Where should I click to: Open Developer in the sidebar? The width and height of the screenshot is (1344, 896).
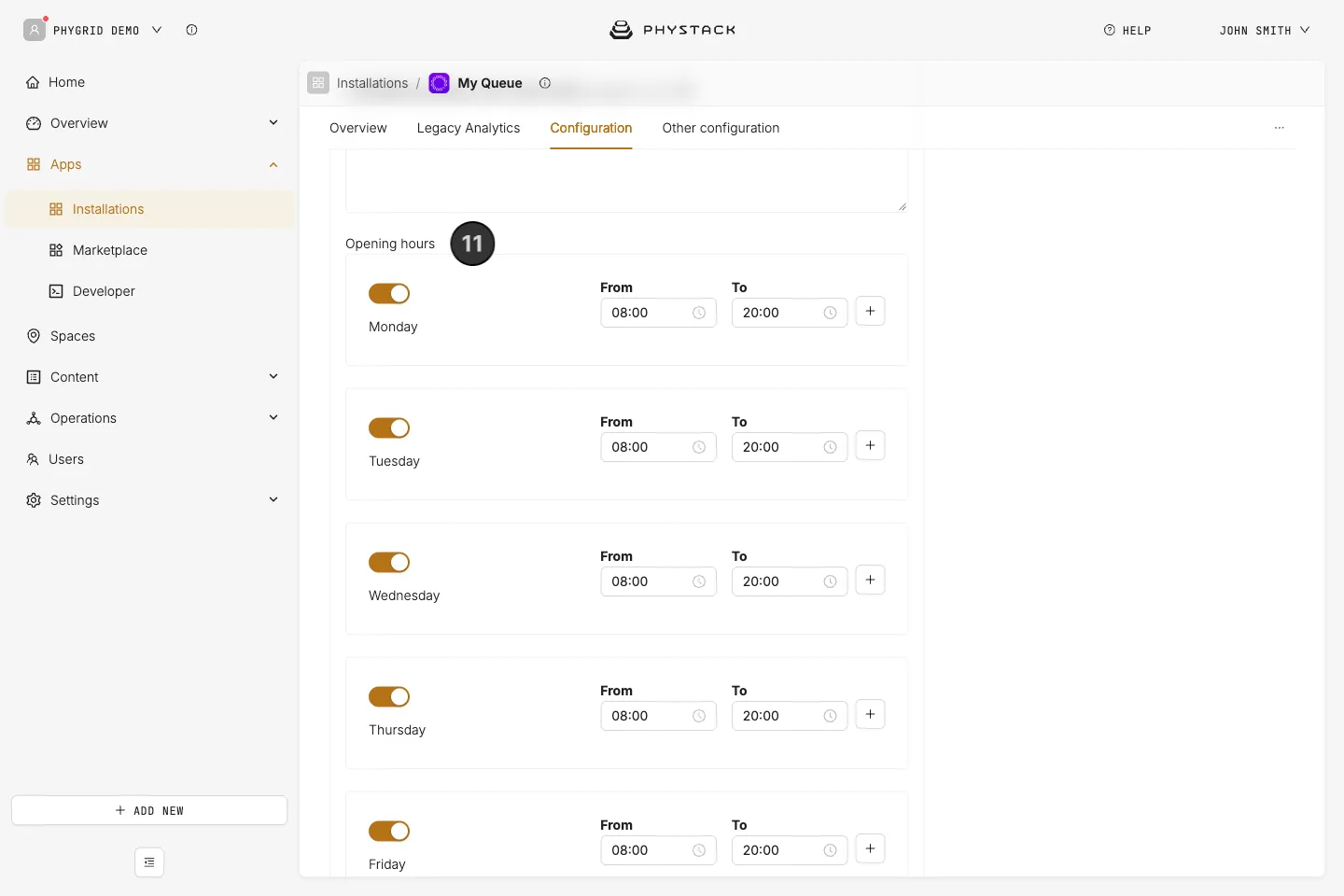[x=149, y=291]
